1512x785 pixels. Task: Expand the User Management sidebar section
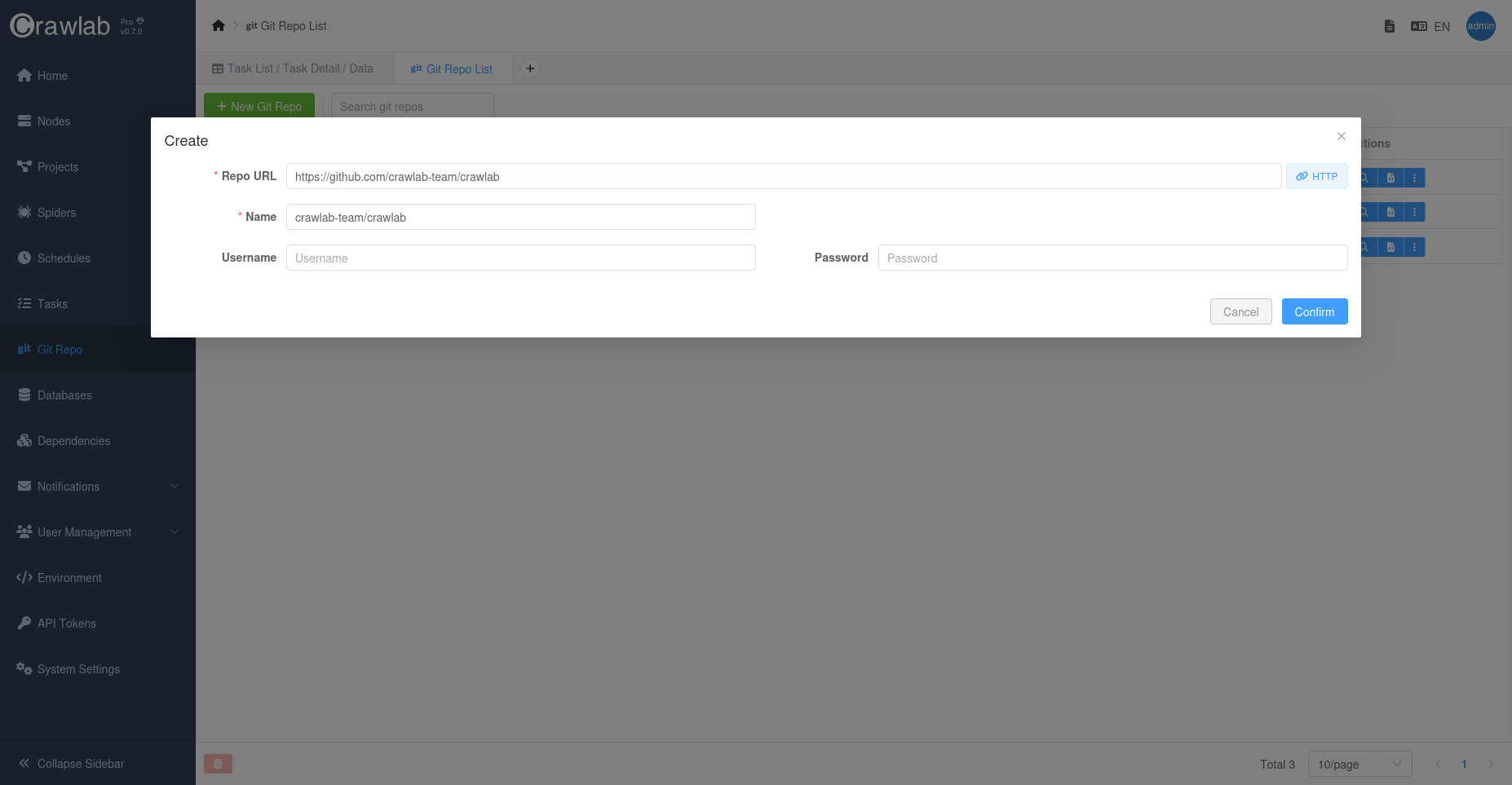83,532
